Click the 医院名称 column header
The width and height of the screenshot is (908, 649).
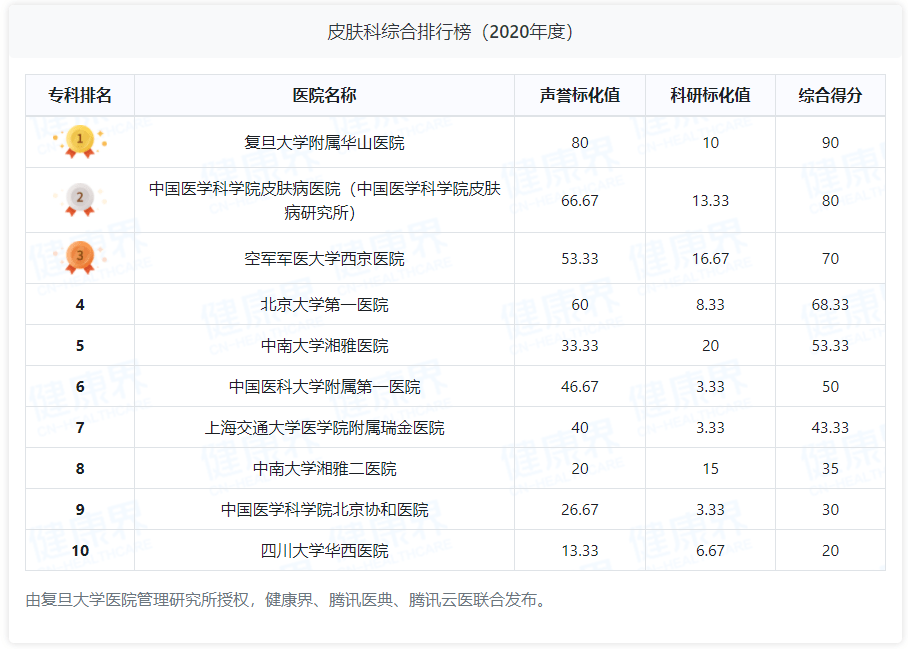click(x=324, y=96)
